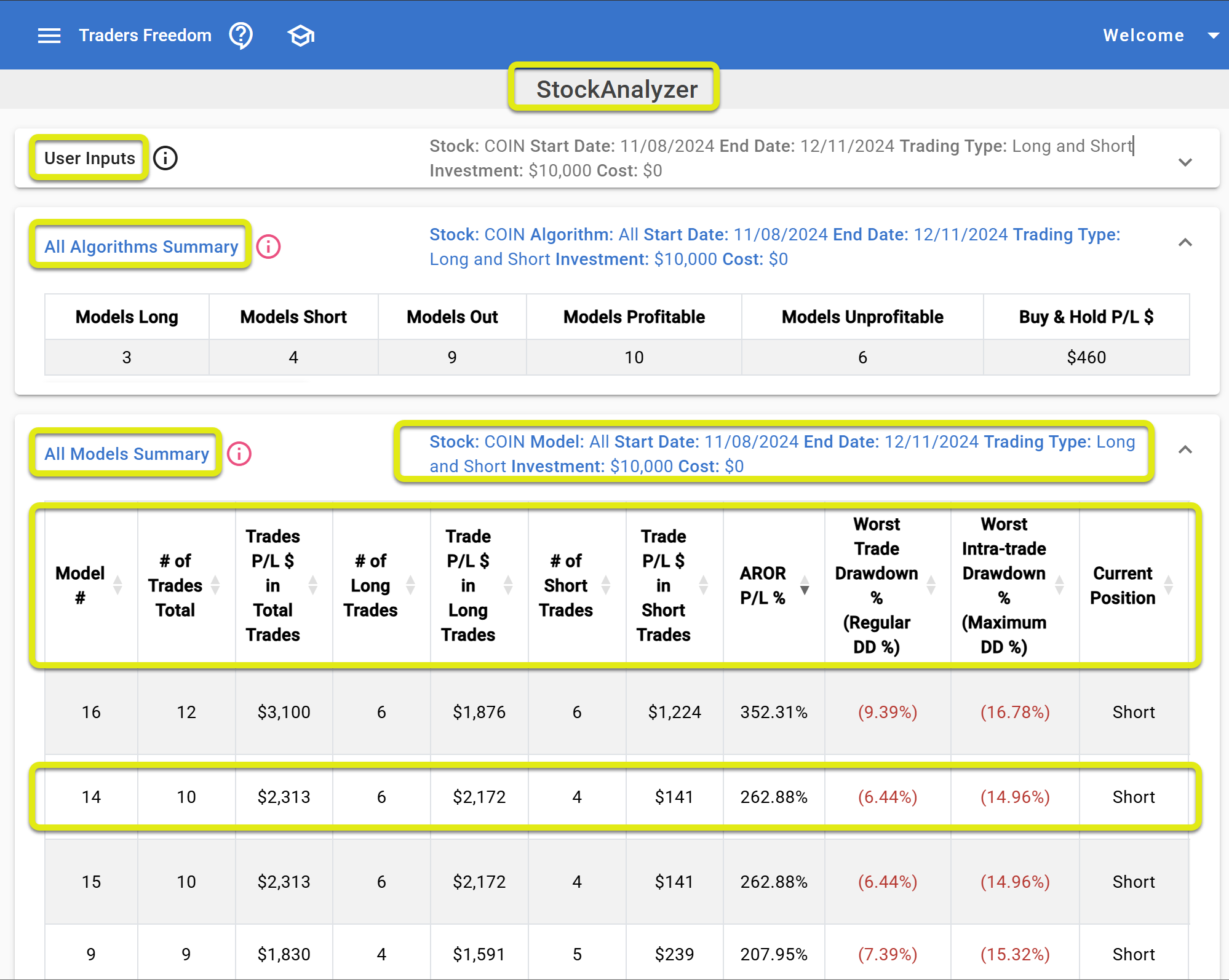Image resolution: width=1229 pixels, height=980 pixels.
Task: Open the help question mark icon
Action: pos(241,36)
